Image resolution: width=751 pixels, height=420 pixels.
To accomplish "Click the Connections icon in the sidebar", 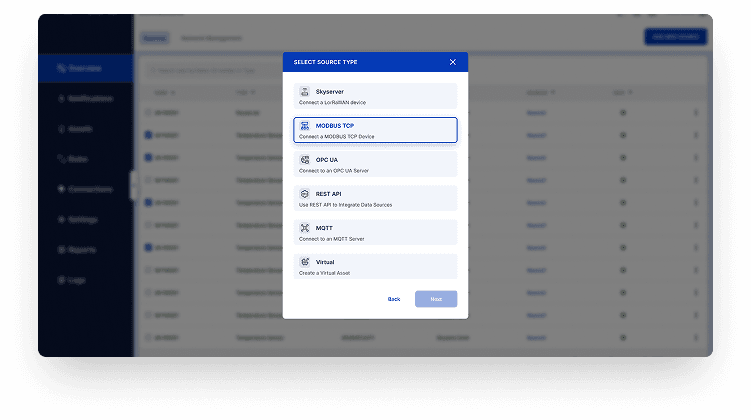I will click(x=61, y=189).
